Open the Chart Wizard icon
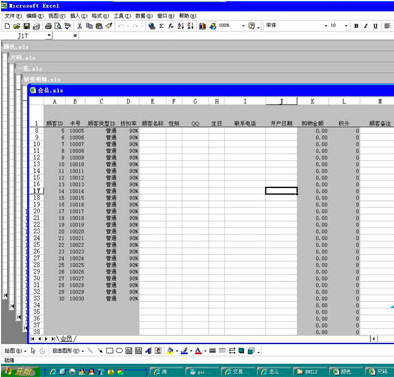This screenshot has height=377, width=394. tap(202, 26)
